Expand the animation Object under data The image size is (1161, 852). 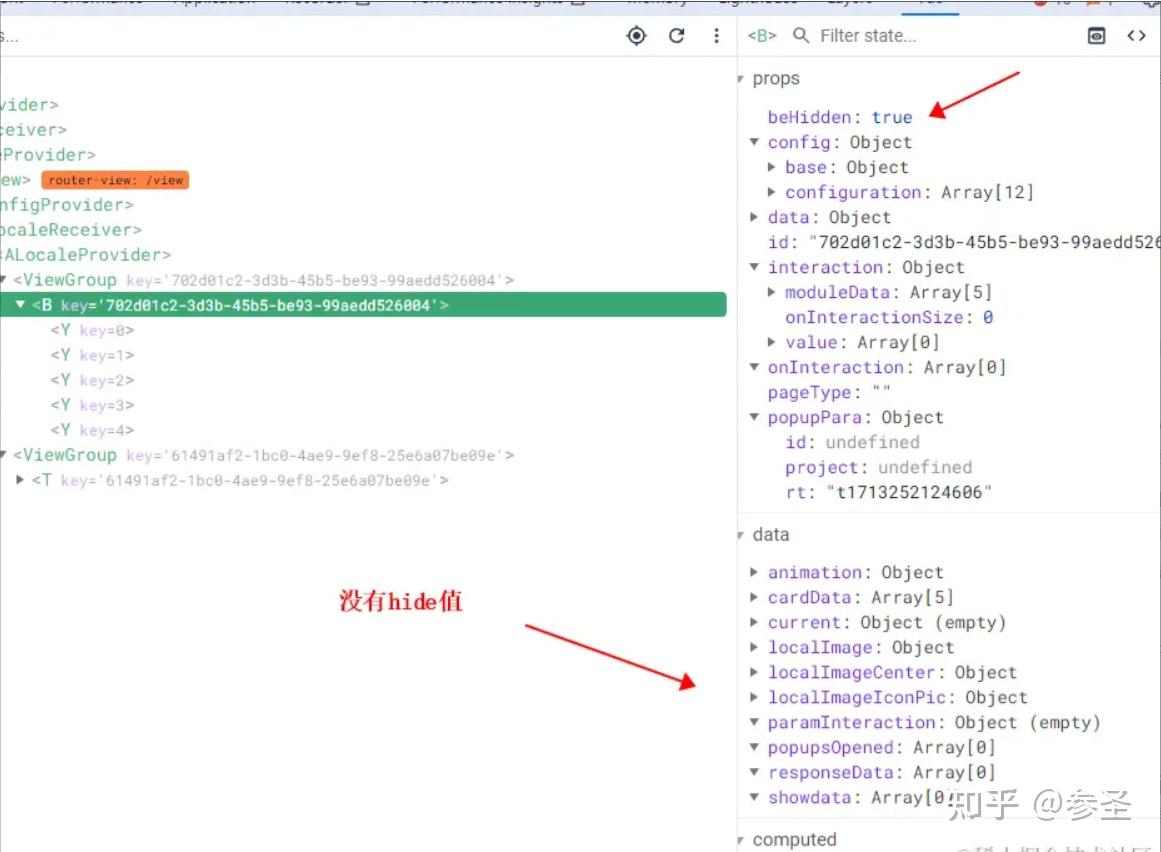pyautogui.click(x=754, y=572)
